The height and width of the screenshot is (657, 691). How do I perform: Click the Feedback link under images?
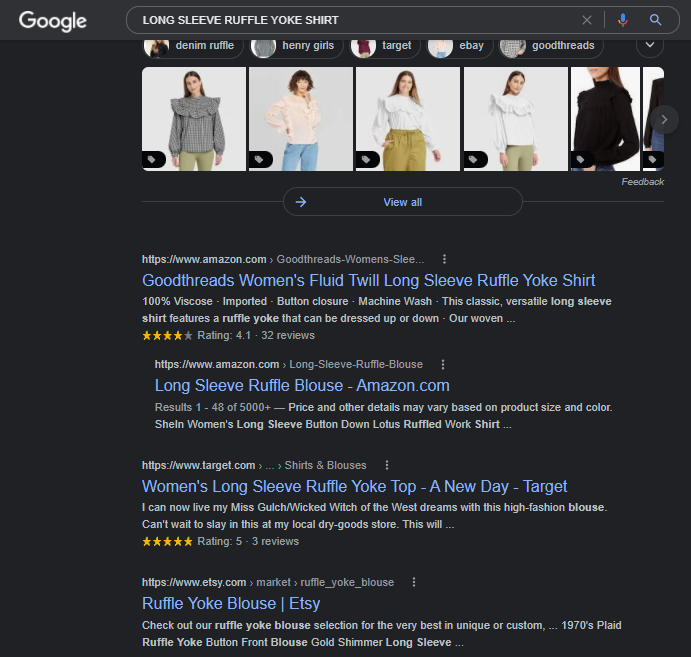pos(643,182)
